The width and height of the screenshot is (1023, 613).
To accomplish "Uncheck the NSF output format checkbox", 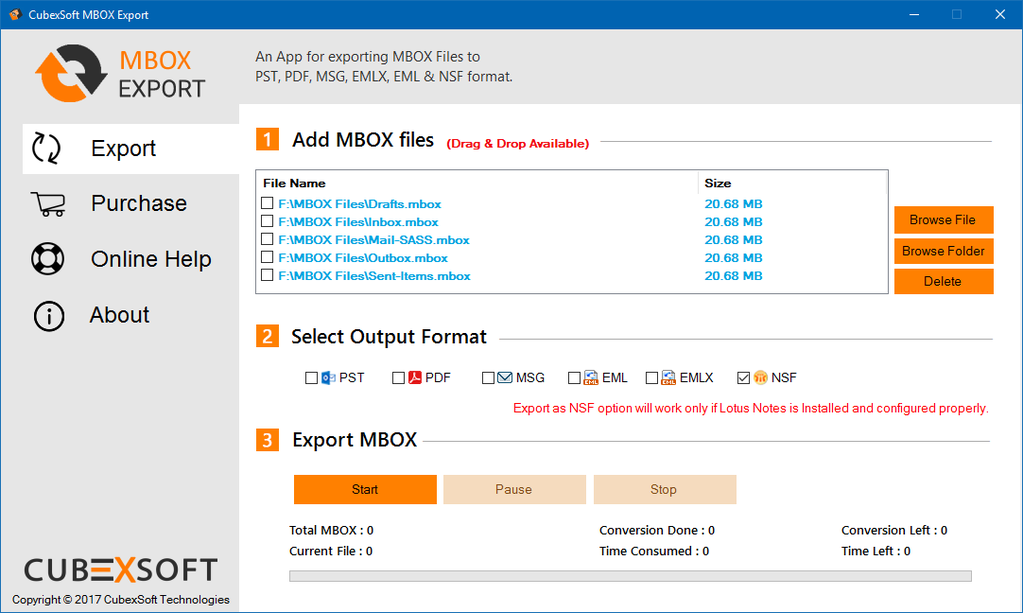I will tap(743, 378).
